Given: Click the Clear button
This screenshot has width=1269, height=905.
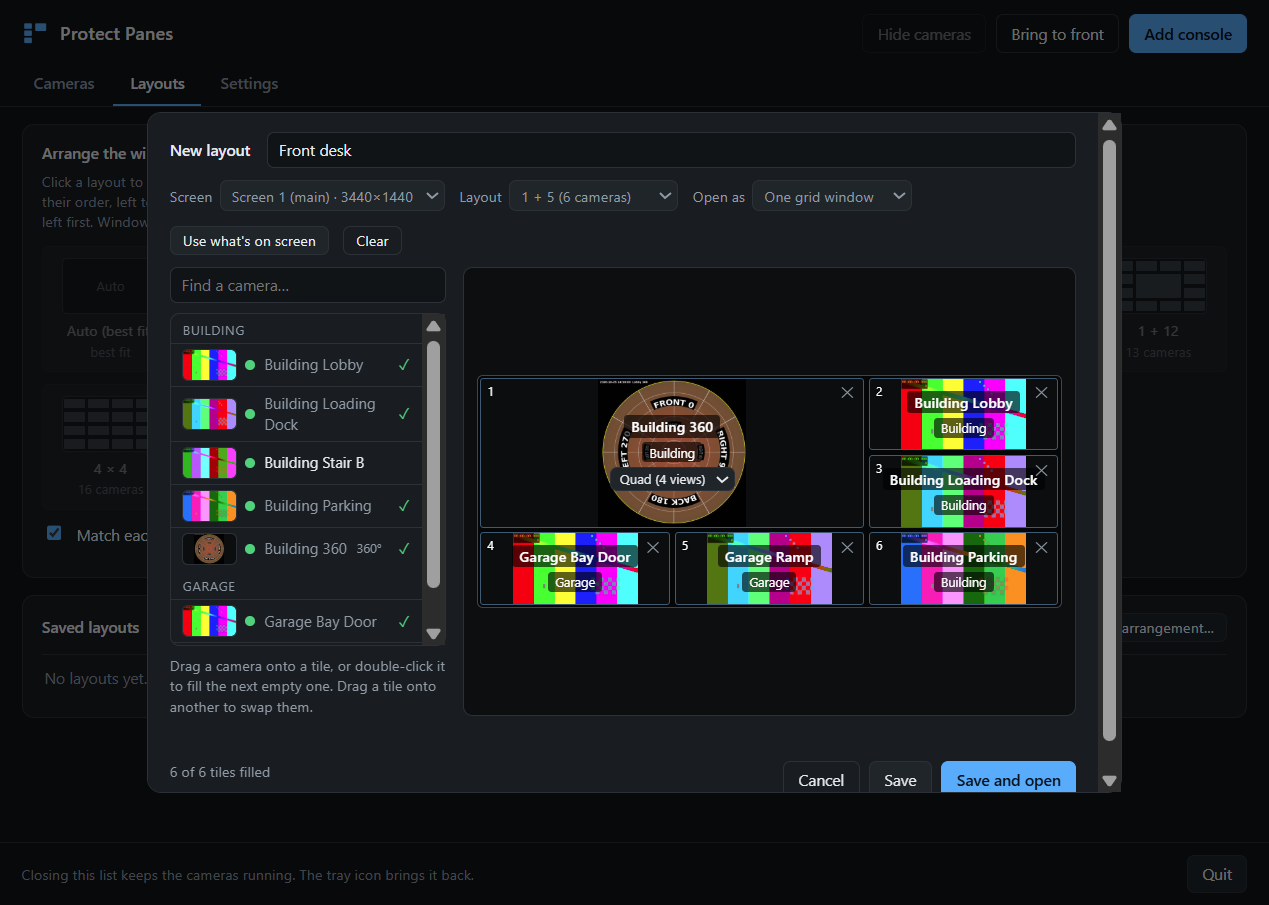Looking at the screenshot, I should point(372,241).
